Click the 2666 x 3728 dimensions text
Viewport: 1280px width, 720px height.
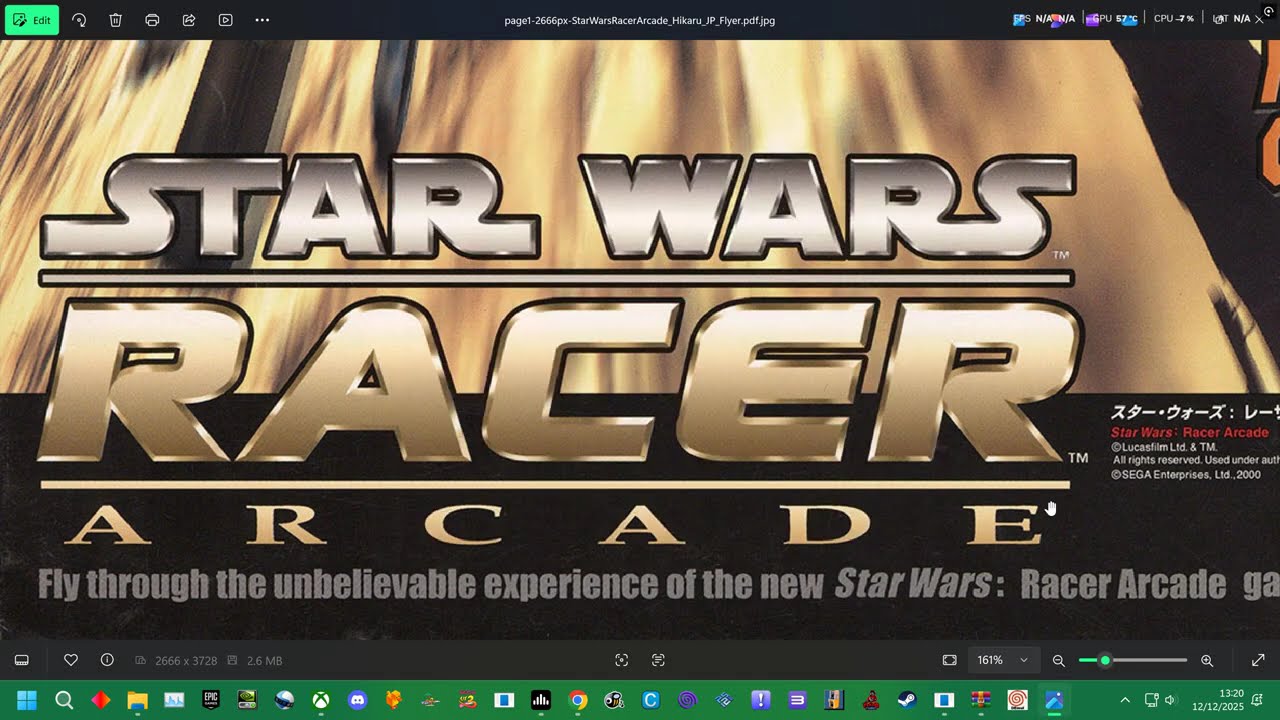186,661
